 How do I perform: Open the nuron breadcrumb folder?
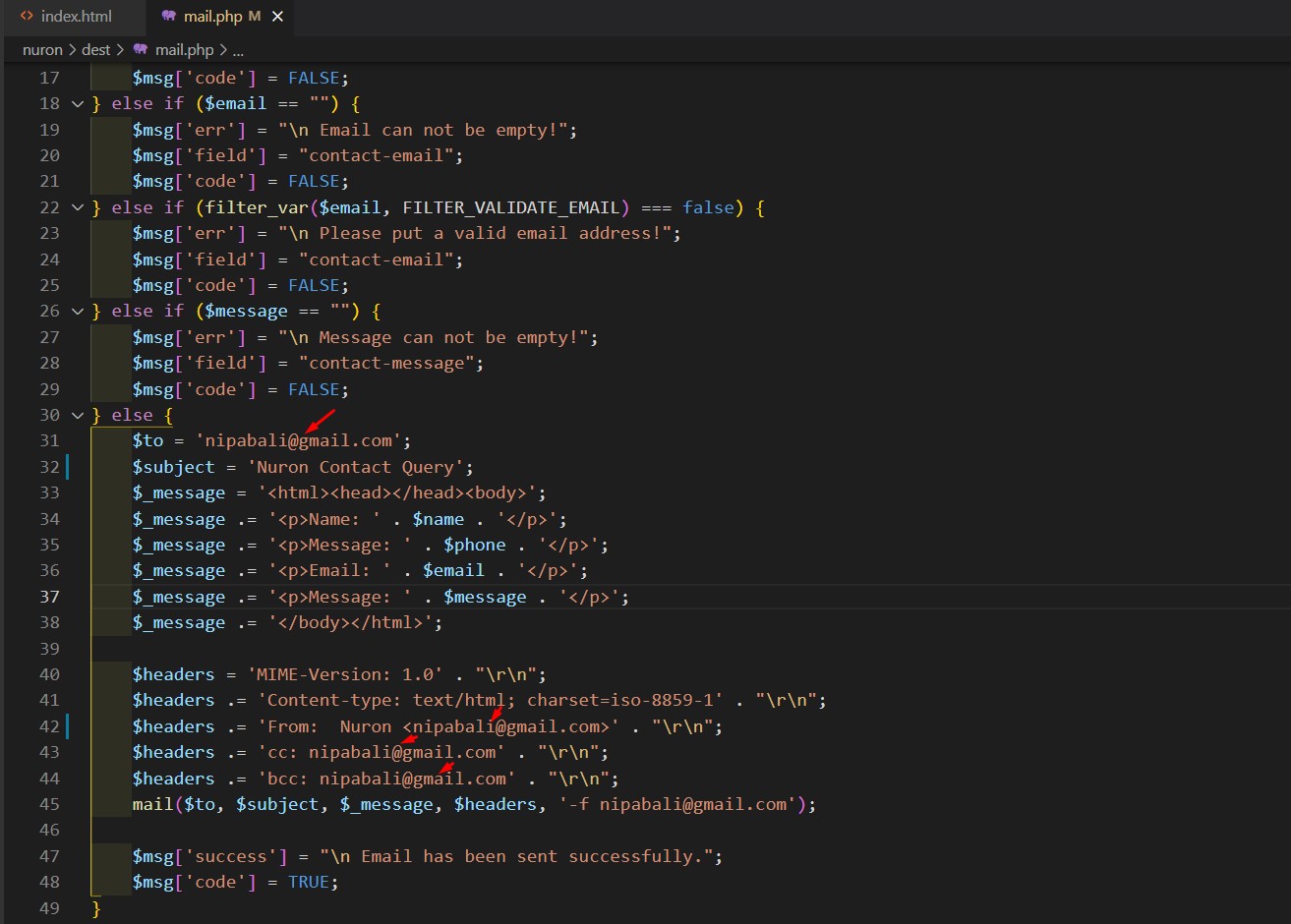point(42,49)
